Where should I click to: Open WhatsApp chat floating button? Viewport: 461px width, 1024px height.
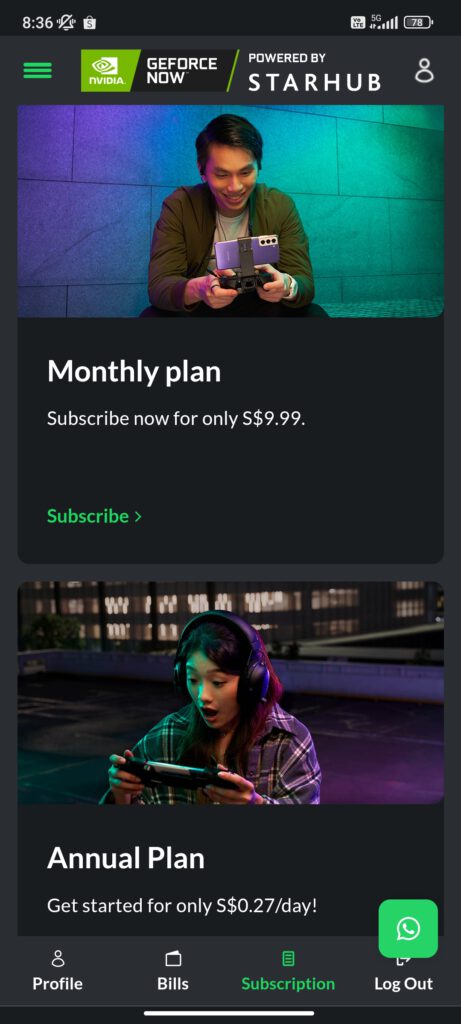(x=408, y=928)
